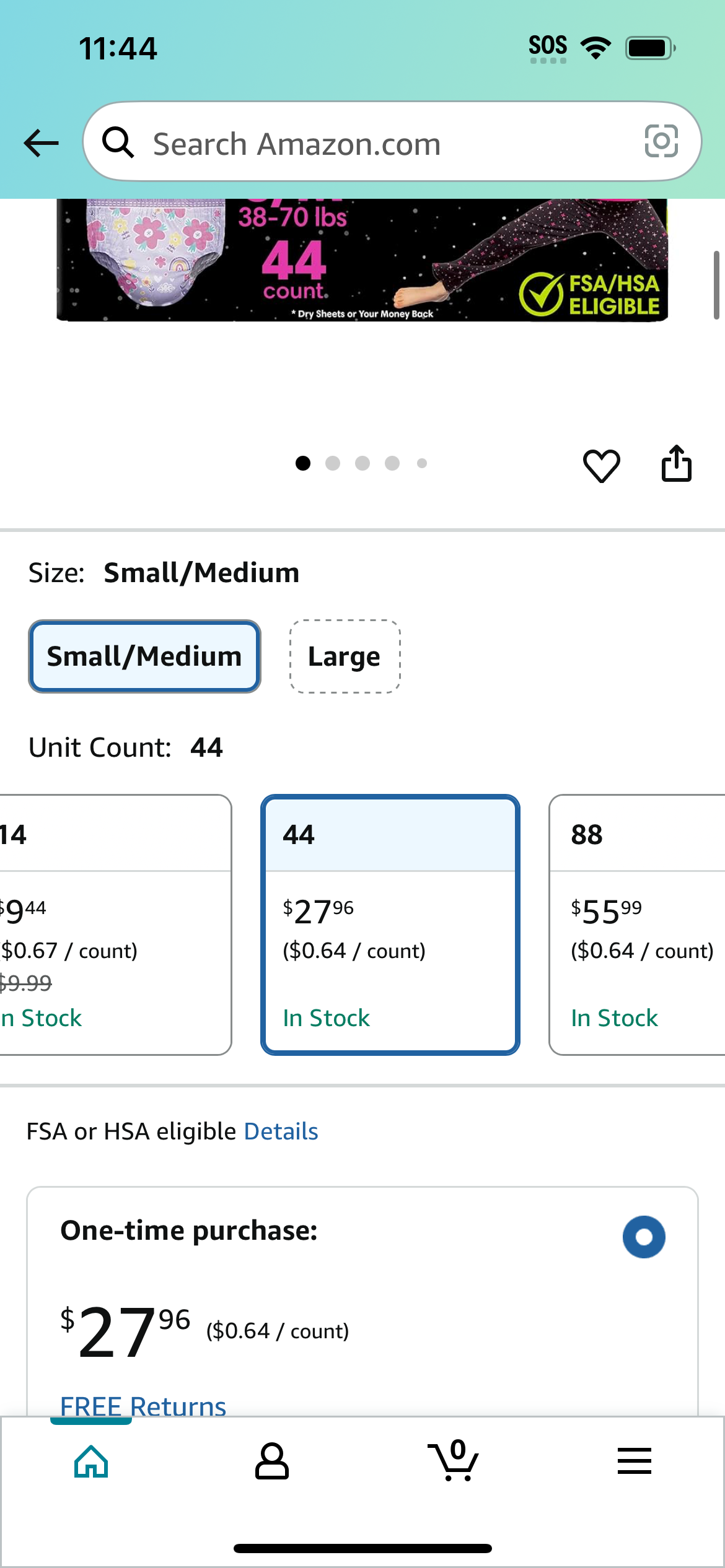The height and width of the screenshot is (1568, 725).
Task: Open FSA or HSA Details link
Action: 281,1131
